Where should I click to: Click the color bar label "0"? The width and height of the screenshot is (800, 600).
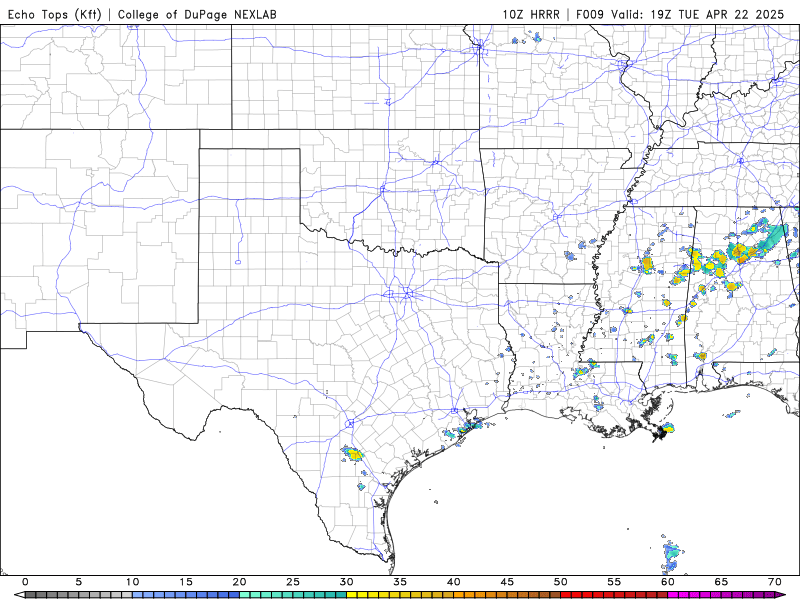(x=25, y=582)
